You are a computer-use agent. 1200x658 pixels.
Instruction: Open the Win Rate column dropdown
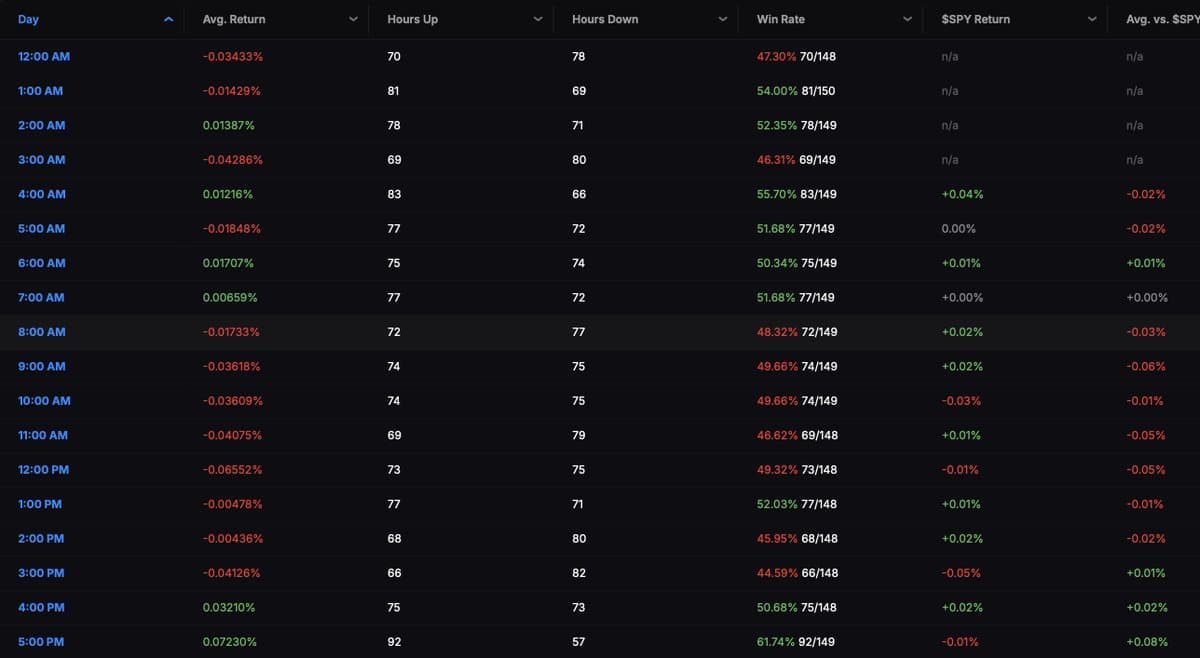tap(906, 18)
